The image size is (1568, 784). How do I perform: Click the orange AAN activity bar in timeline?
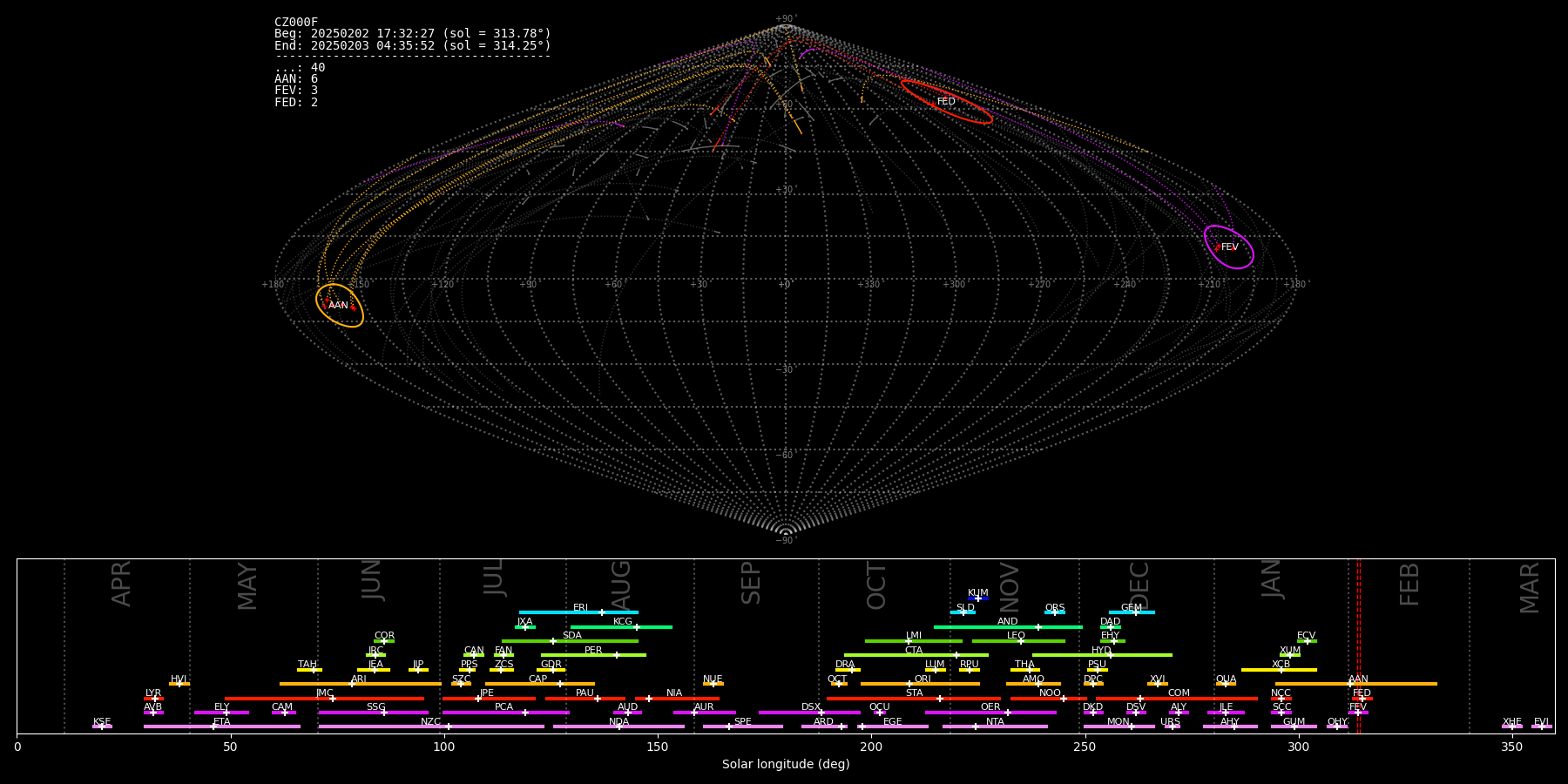[1356, 684]
